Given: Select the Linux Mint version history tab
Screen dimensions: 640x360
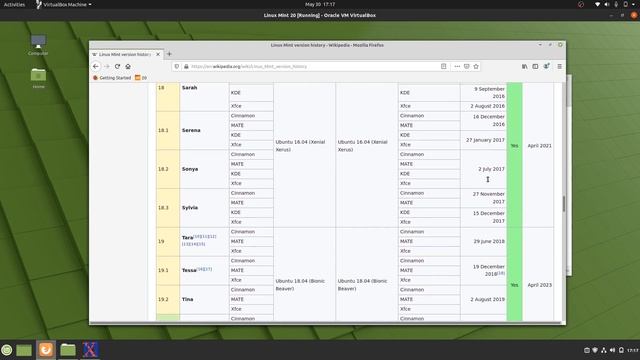Looking at the screenshot, I should coord(126,54).
